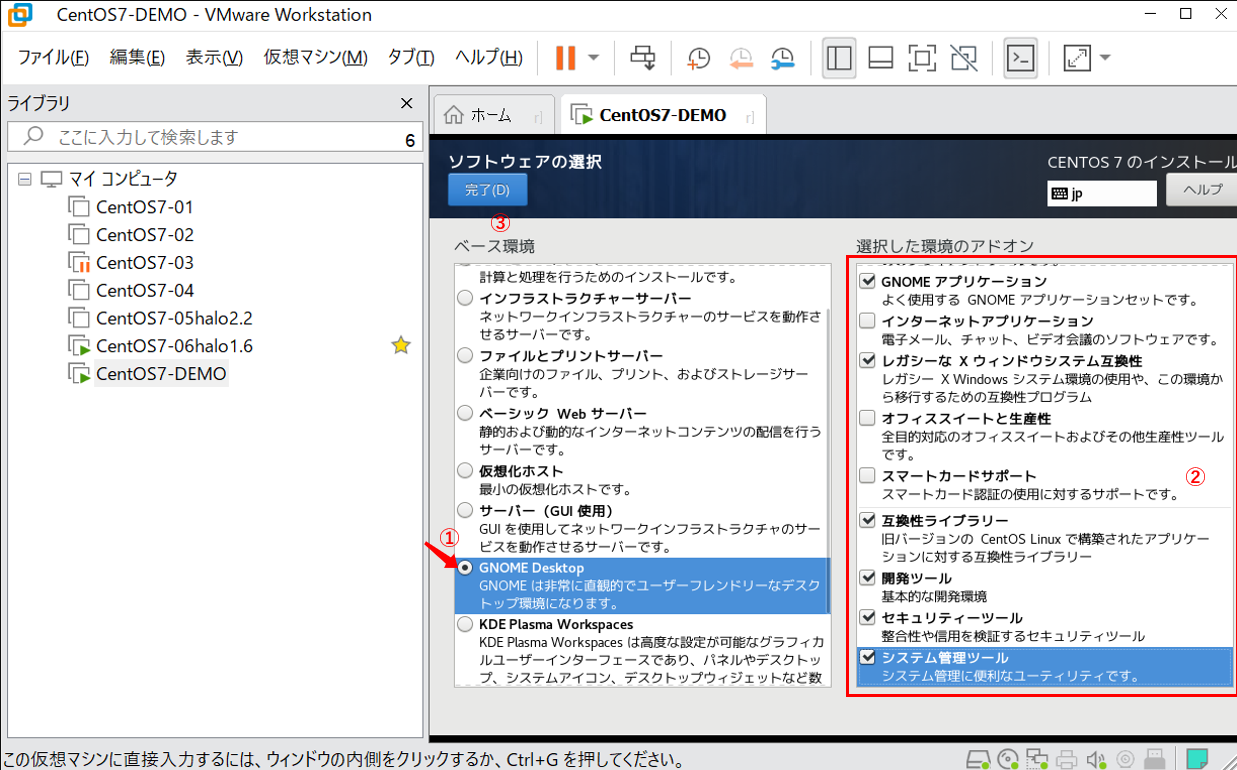
Task: Click the network adapter status icon
Action: [x=1038, y=758]
